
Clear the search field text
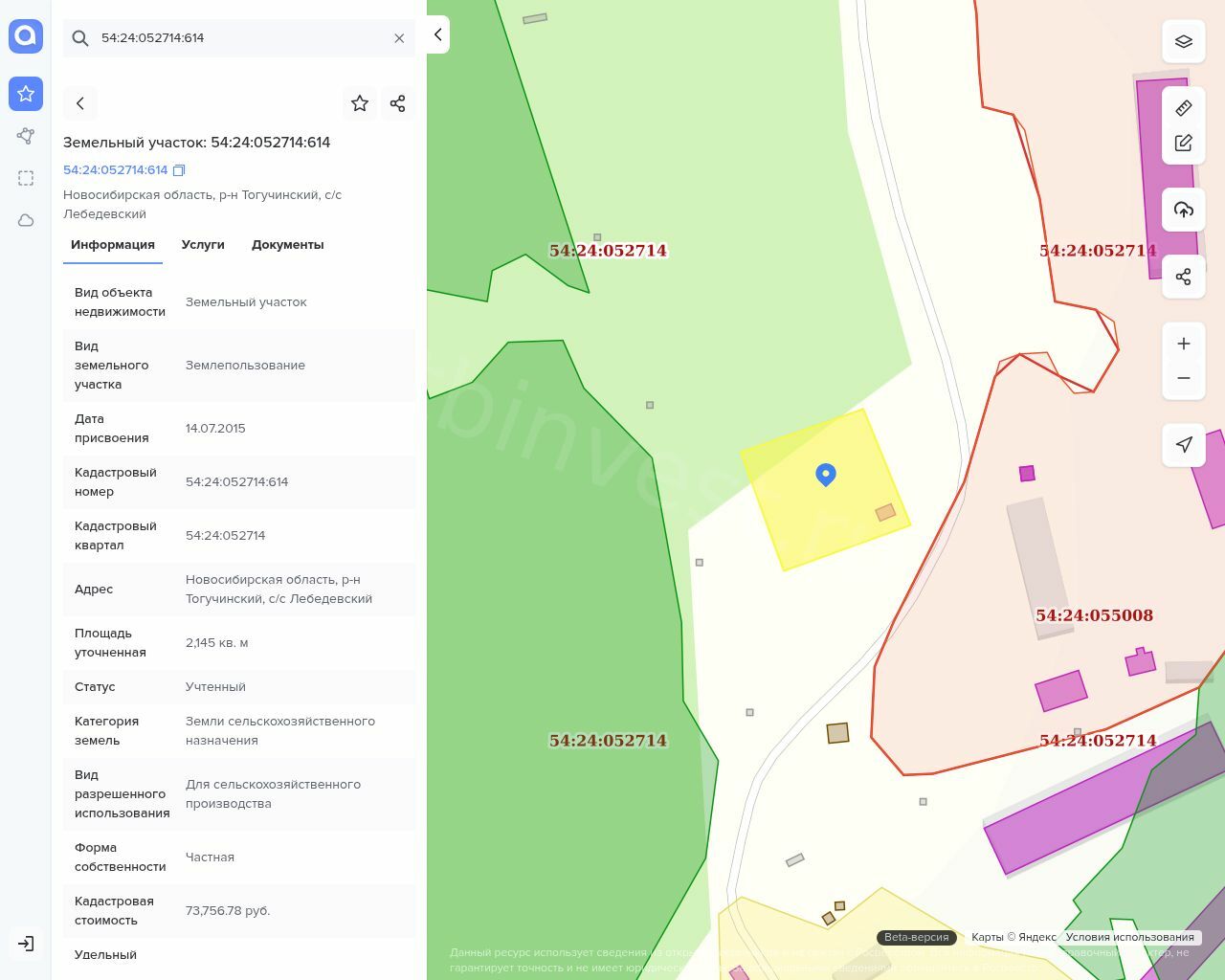click(399, 38)
